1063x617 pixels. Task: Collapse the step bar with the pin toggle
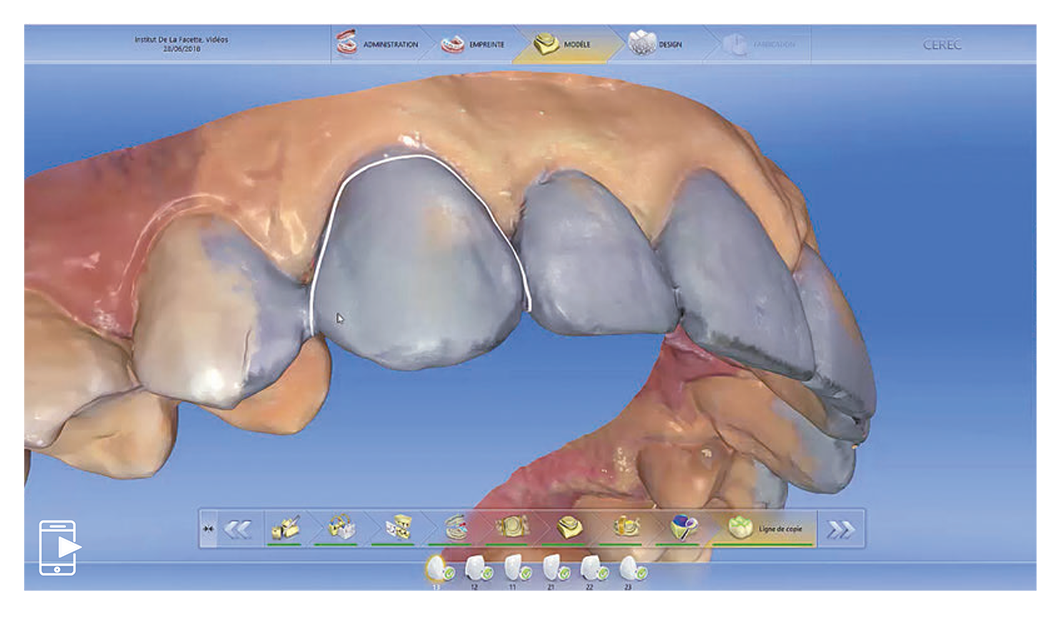pyautogui.click(x=208, y=529)
